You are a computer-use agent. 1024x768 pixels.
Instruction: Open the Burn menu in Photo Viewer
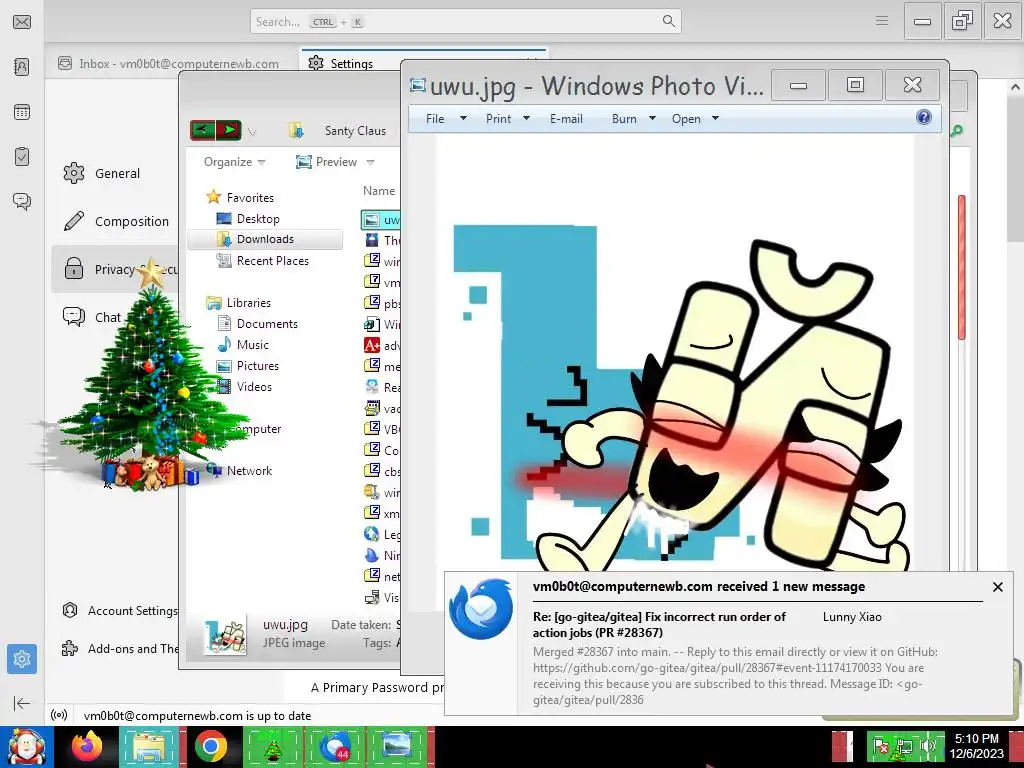point(633,119)
